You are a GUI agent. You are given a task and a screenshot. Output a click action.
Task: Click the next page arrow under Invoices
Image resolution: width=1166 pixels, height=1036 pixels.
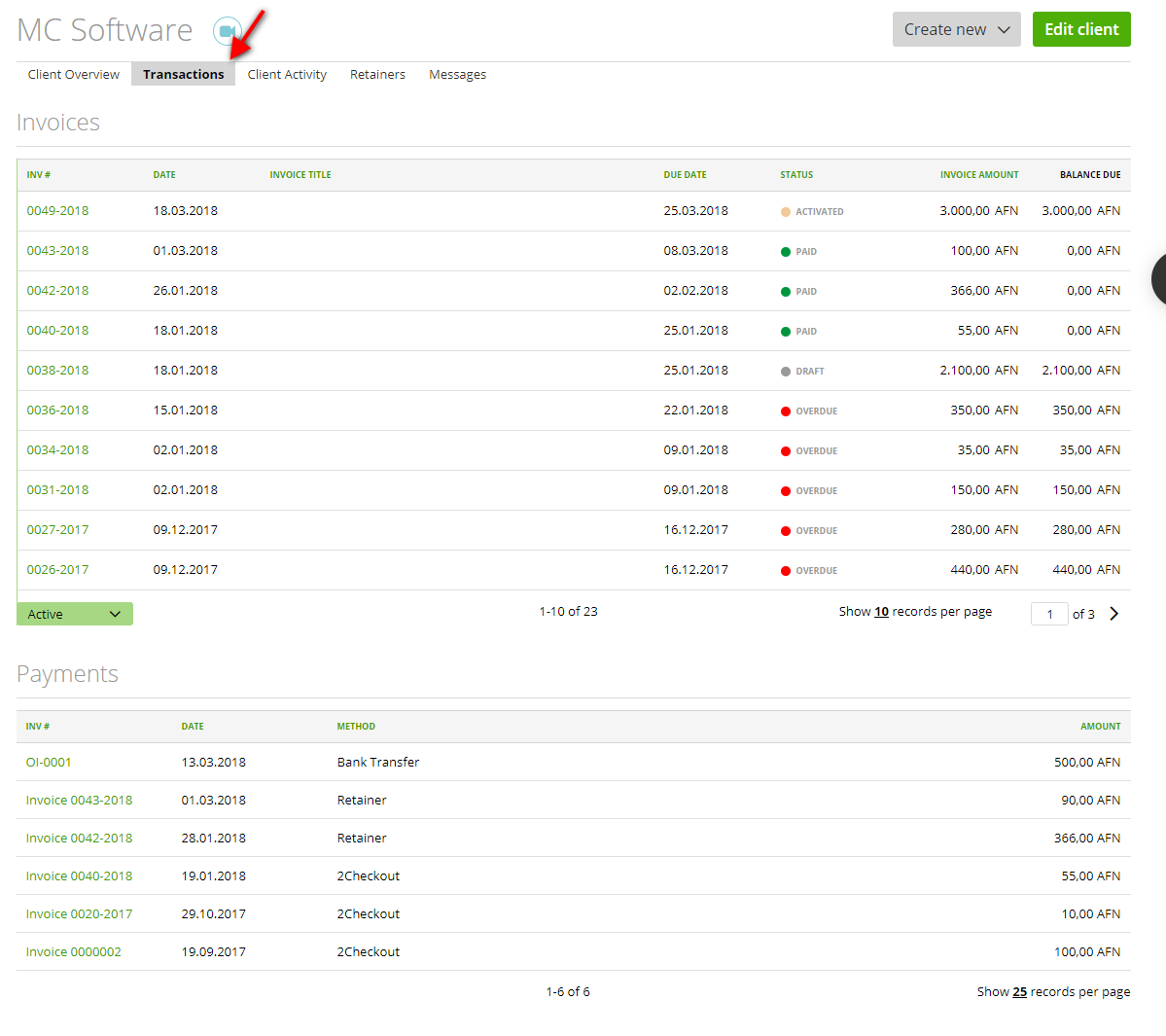[x=1114, y=613]
